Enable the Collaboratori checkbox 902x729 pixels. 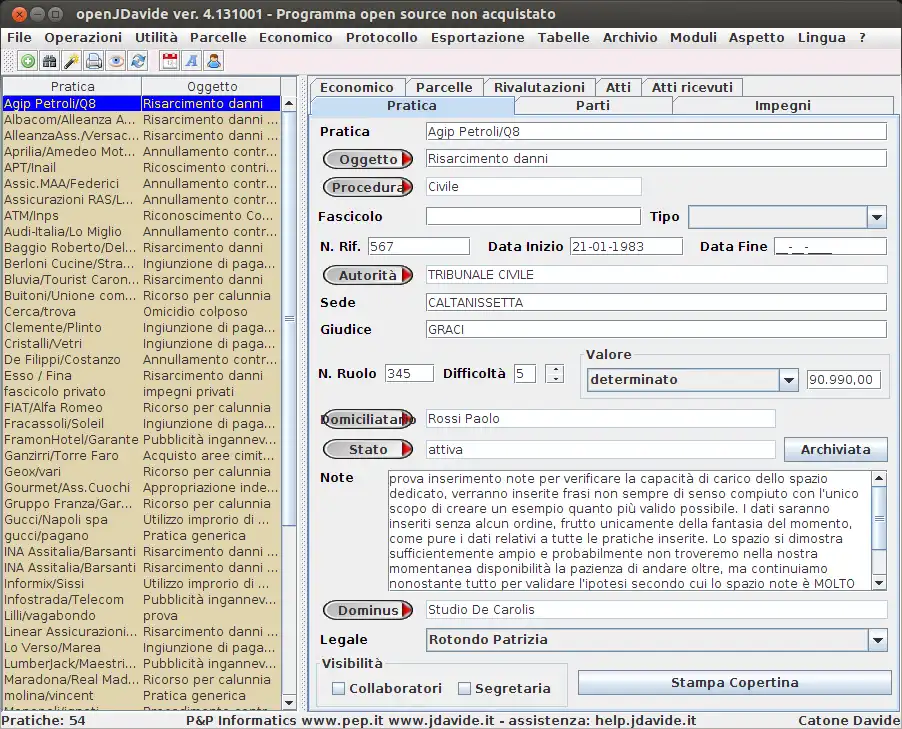(x=339, y=688)
